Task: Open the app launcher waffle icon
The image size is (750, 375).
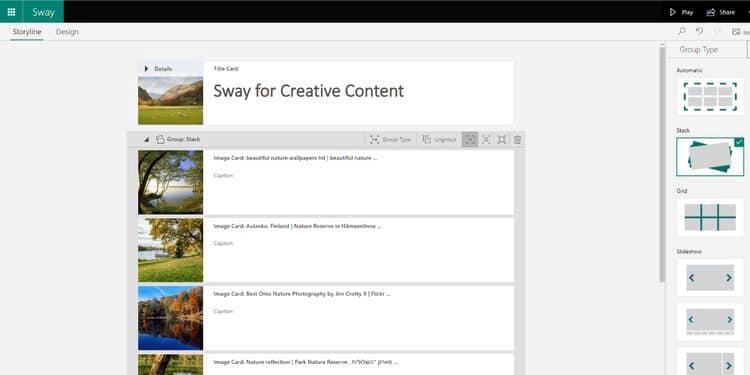Action: pyautogui.click(x=11, y=11)
